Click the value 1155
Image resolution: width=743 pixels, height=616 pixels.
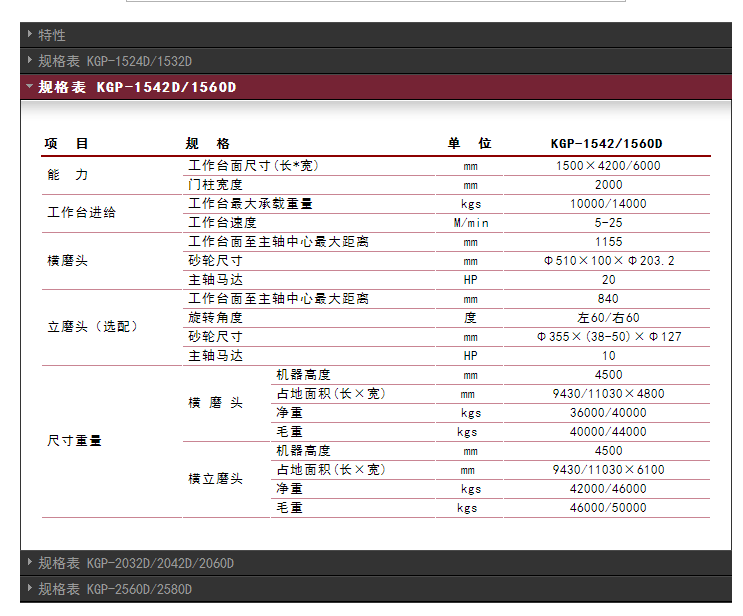608,242
